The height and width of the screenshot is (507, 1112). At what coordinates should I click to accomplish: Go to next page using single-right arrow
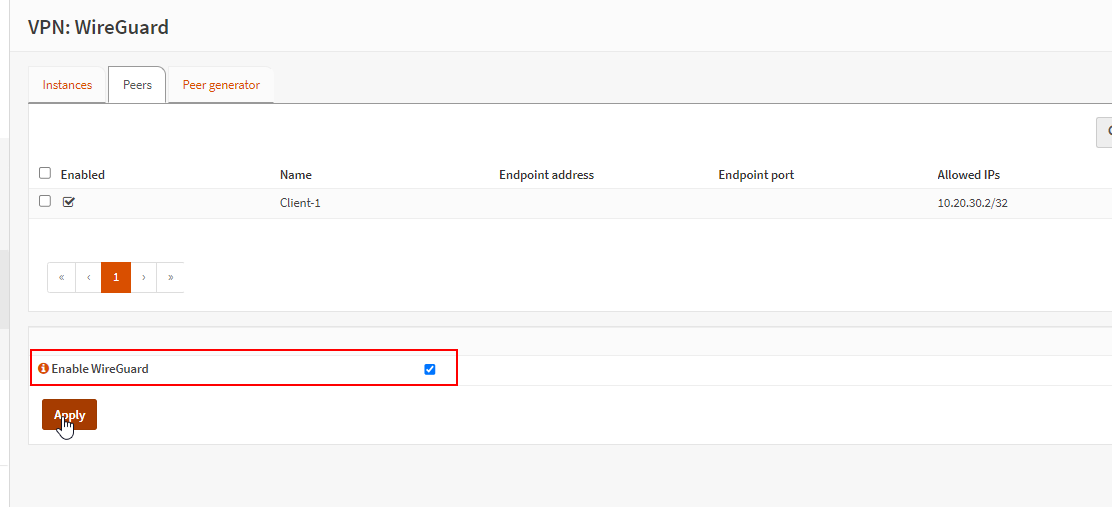[144, 277]
